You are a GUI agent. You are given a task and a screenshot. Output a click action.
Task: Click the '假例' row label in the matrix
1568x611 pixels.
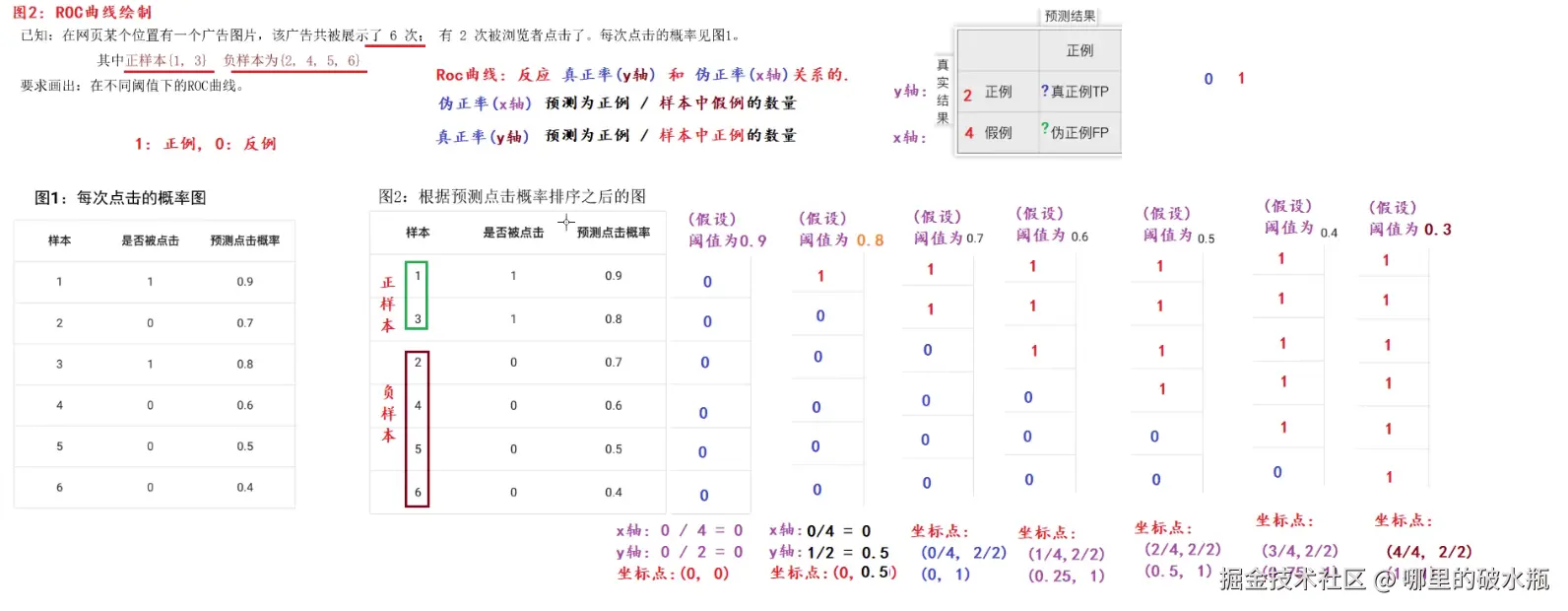point(998,132)
